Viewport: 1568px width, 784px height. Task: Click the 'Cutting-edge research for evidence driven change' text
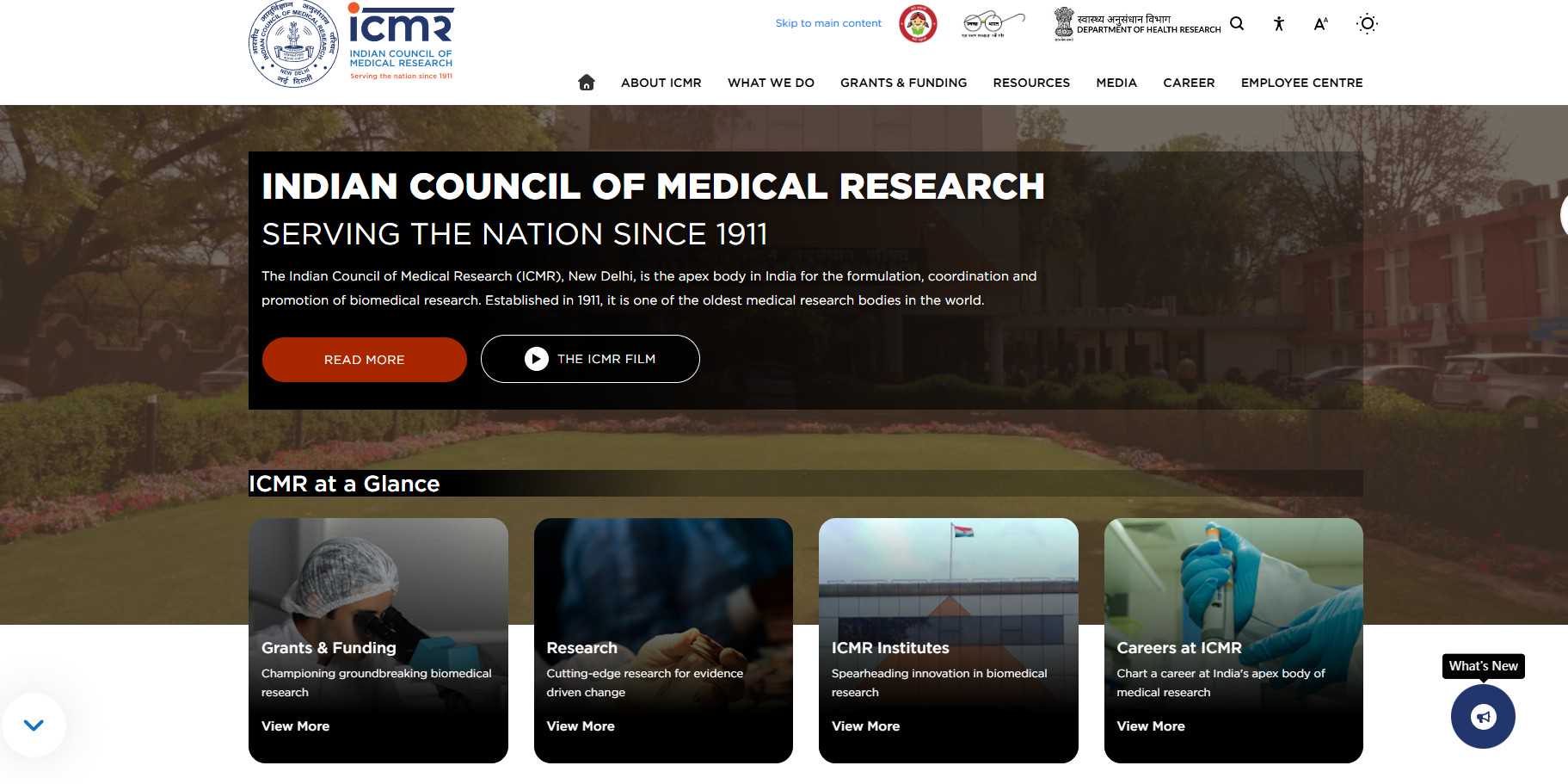click(x=645, y=682)
